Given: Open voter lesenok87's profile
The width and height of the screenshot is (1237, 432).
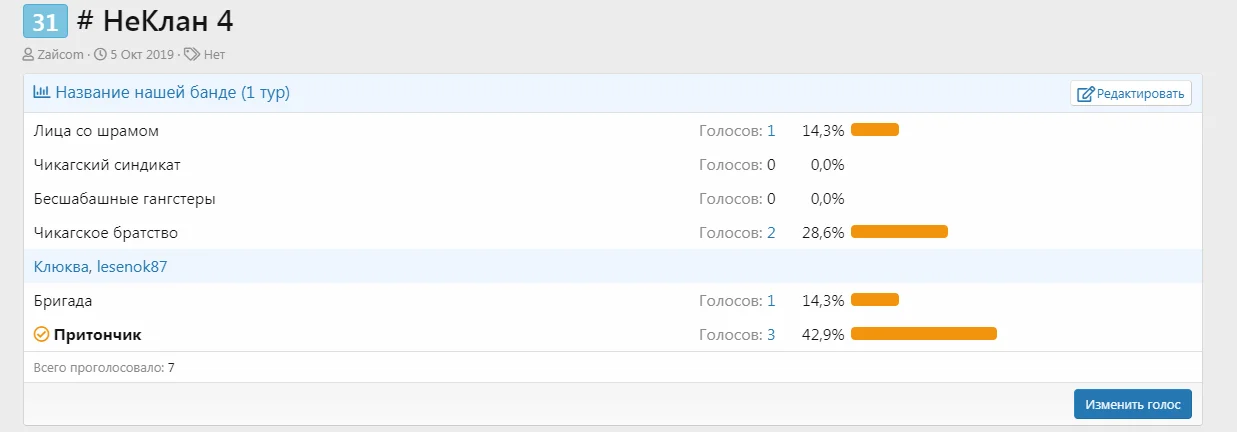Looking at the screenshot, I should point(132,267).
